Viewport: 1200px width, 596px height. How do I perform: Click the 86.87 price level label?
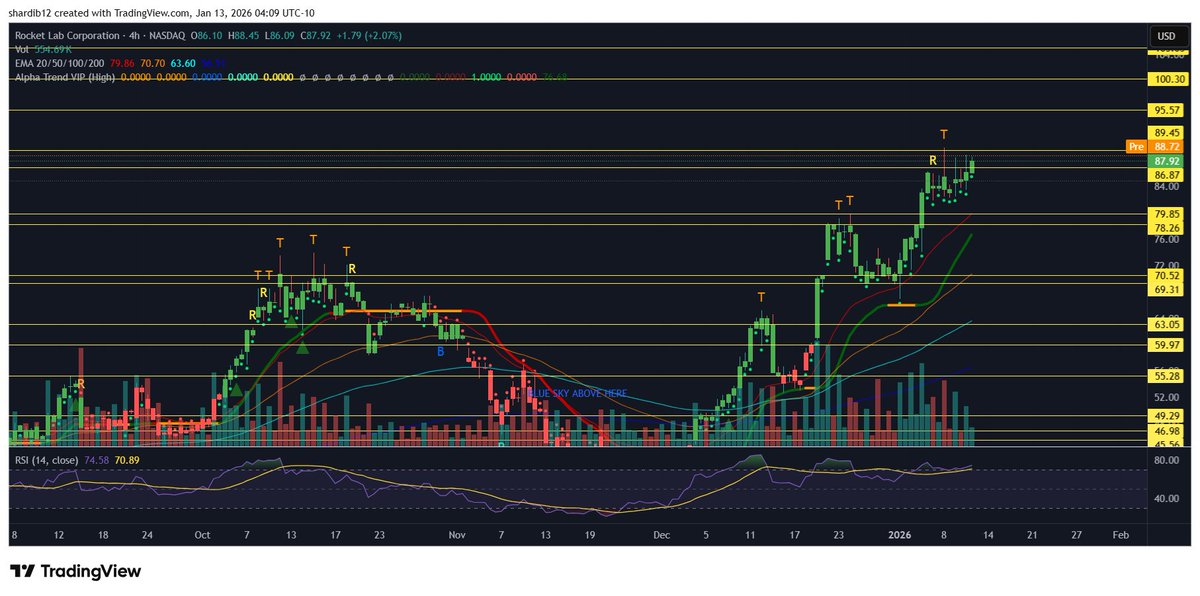click(x=1167, y=174)
